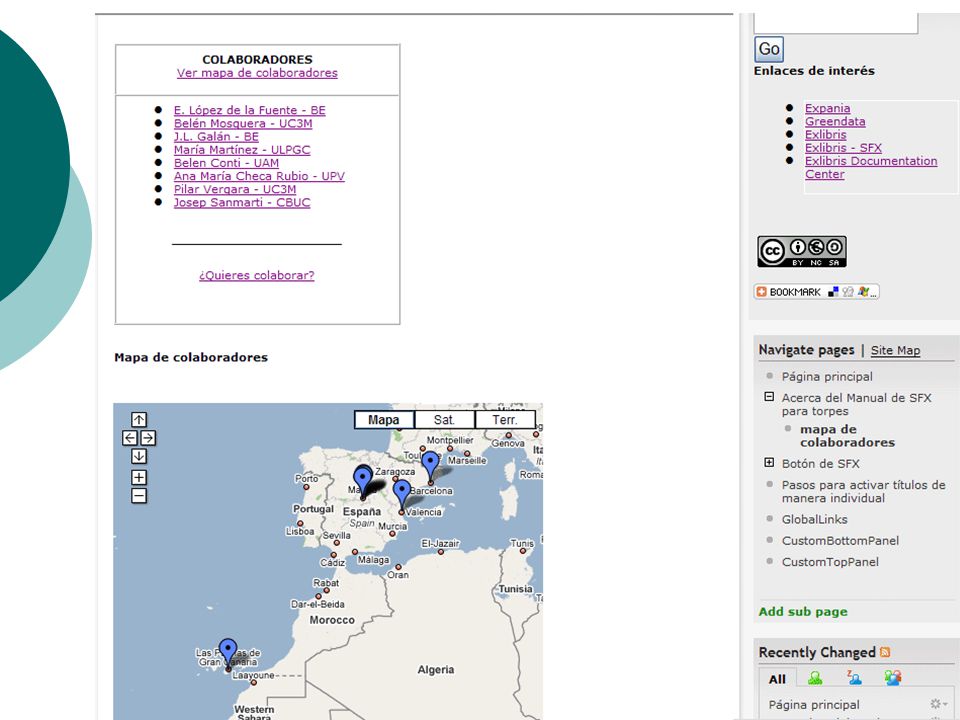960x720 pixels.
Task: Expand the Botón de SFX node
Action: (x=769, y=462)
